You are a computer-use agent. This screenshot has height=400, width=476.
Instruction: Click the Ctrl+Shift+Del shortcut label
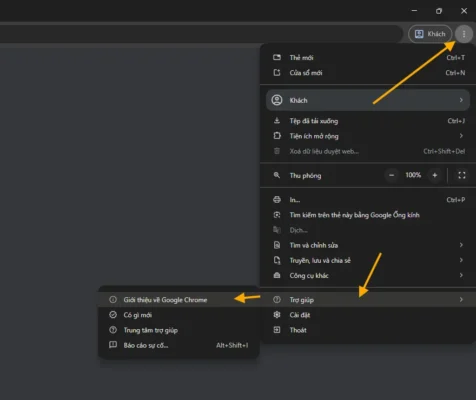444,151
